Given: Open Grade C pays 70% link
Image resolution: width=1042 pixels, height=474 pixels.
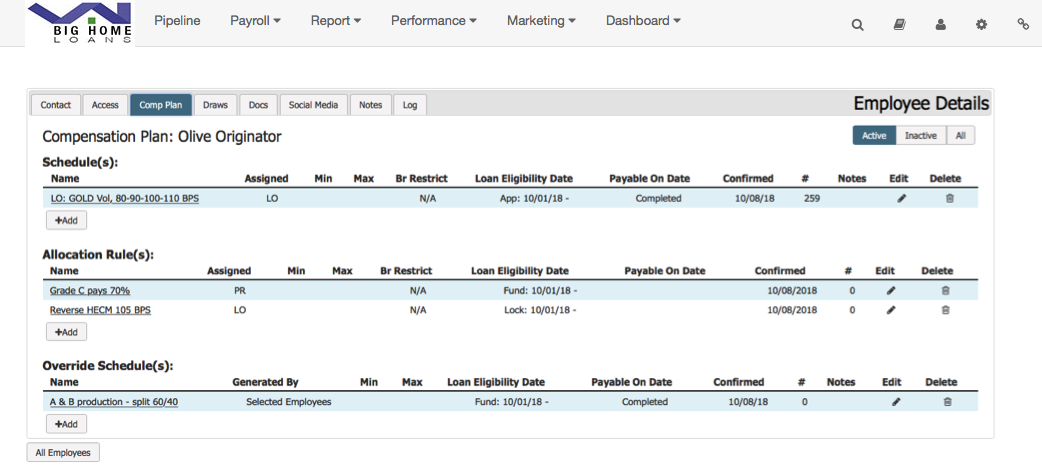Looking at the screenshot, I should pyautogui.click(x=90, y=291).
